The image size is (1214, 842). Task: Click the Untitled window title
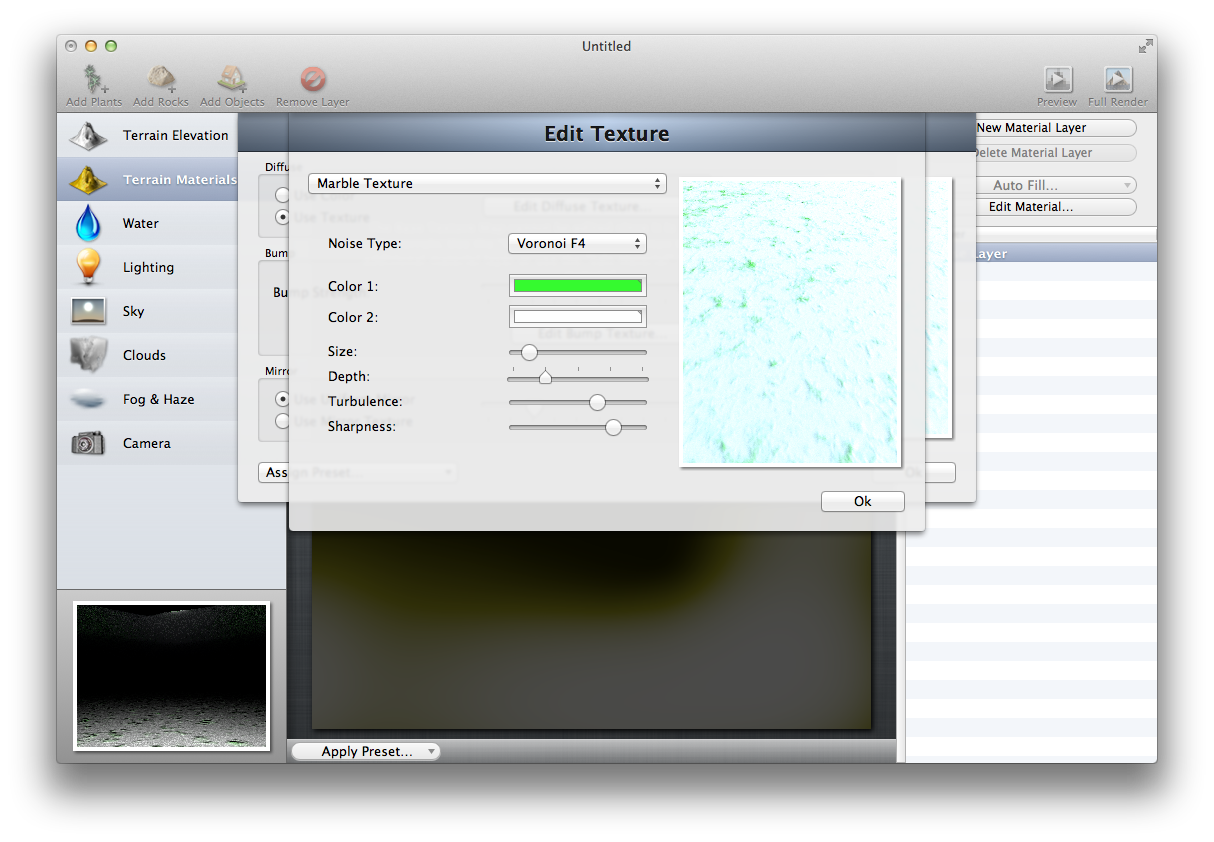(x=606, y=46)
